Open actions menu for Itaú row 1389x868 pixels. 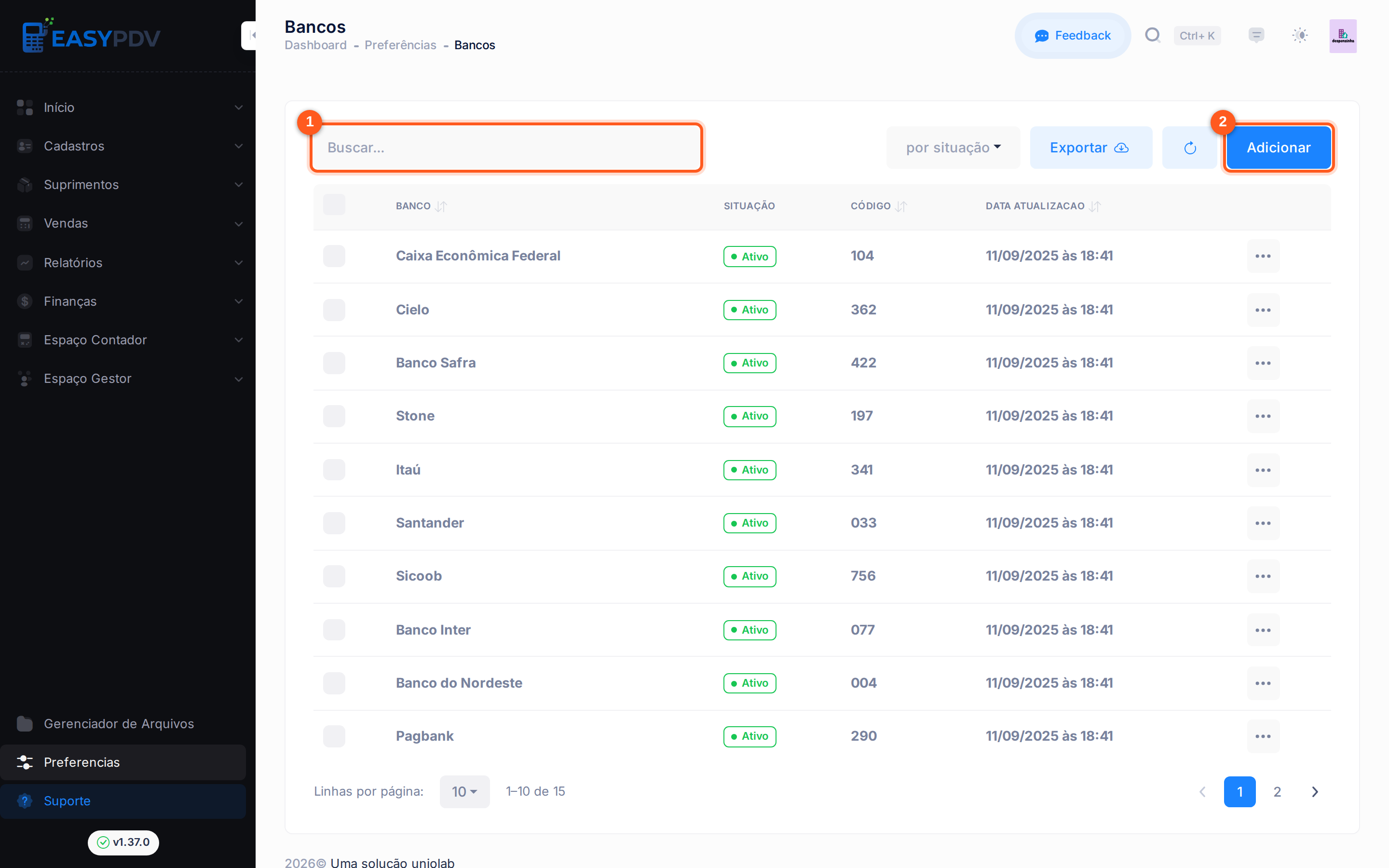click(x=1263, y=470)
